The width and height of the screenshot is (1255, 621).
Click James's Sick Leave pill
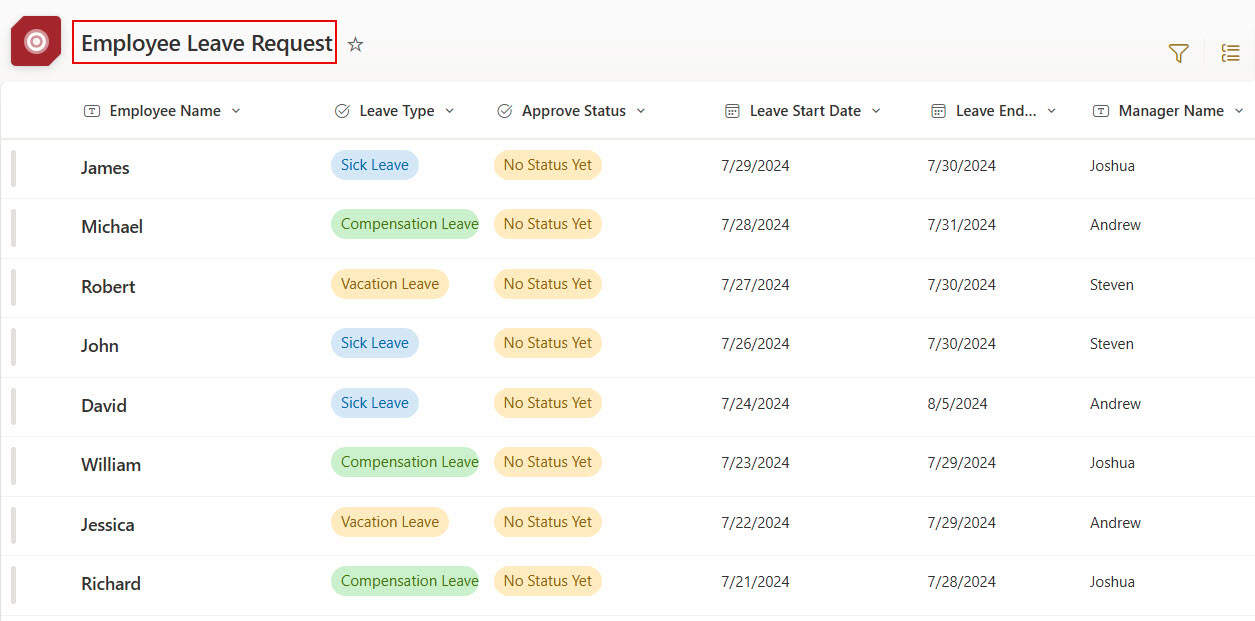pyautogui.click(x=375, y=165)
